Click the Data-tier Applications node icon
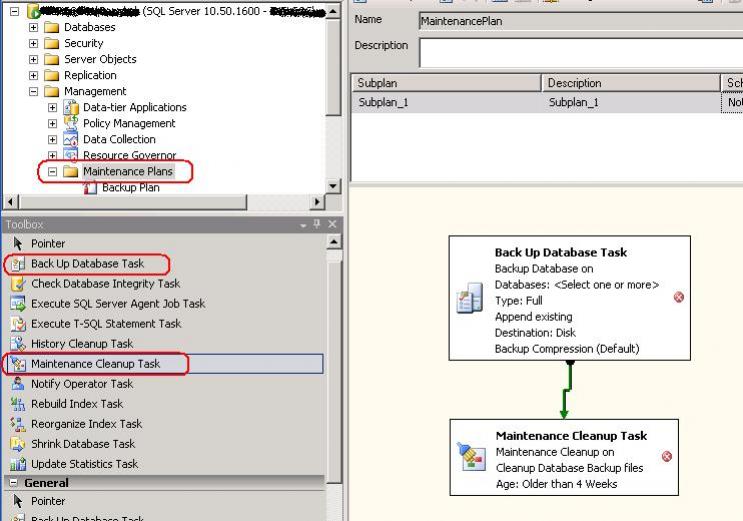 click(x=71, y=108)
